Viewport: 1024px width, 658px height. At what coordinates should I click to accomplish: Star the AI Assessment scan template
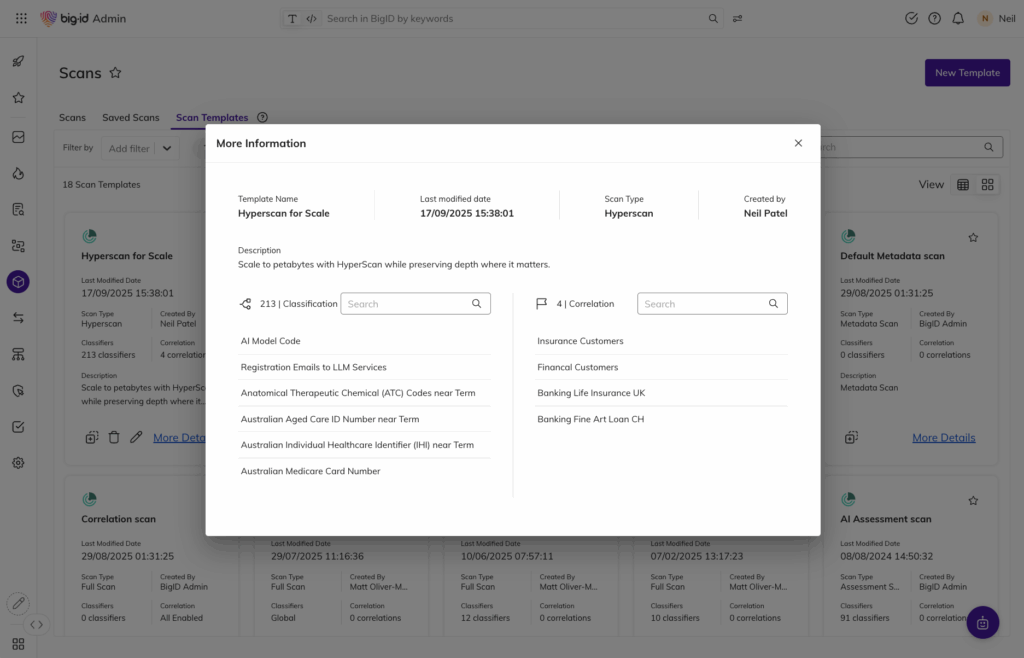973,501
